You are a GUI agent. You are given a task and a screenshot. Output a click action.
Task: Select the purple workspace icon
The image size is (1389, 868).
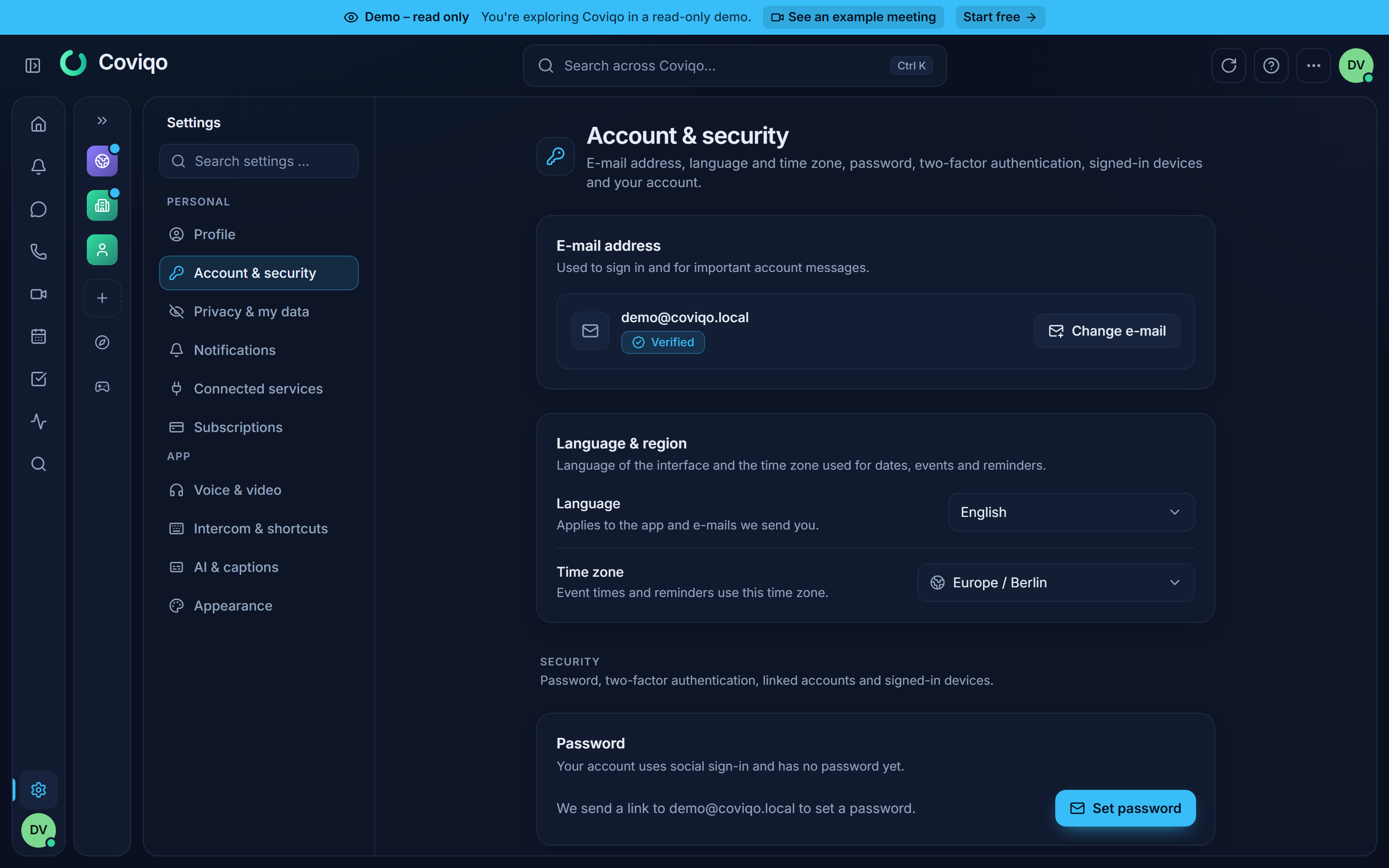point(102,161)
